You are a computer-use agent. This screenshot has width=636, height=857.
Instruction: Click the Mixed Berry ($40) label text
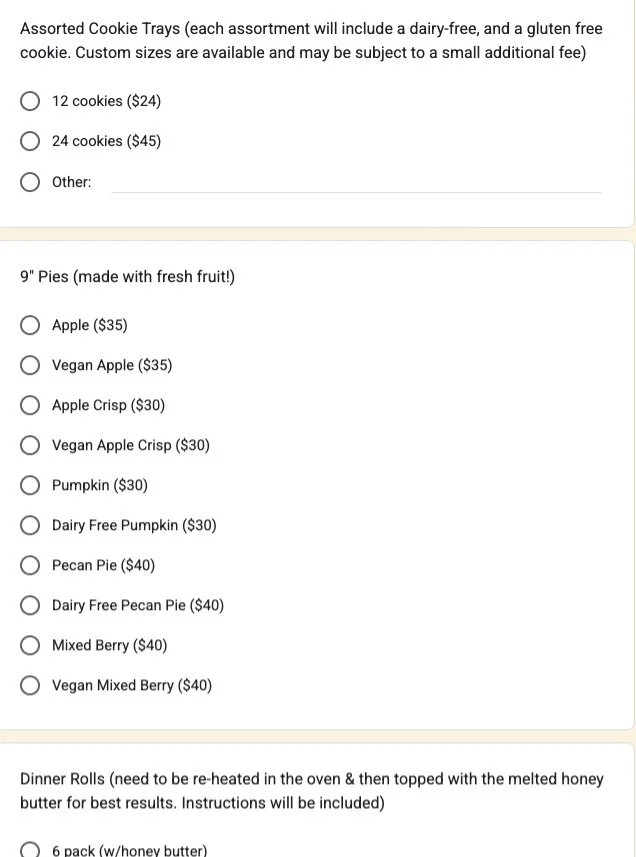coord(109,645)
